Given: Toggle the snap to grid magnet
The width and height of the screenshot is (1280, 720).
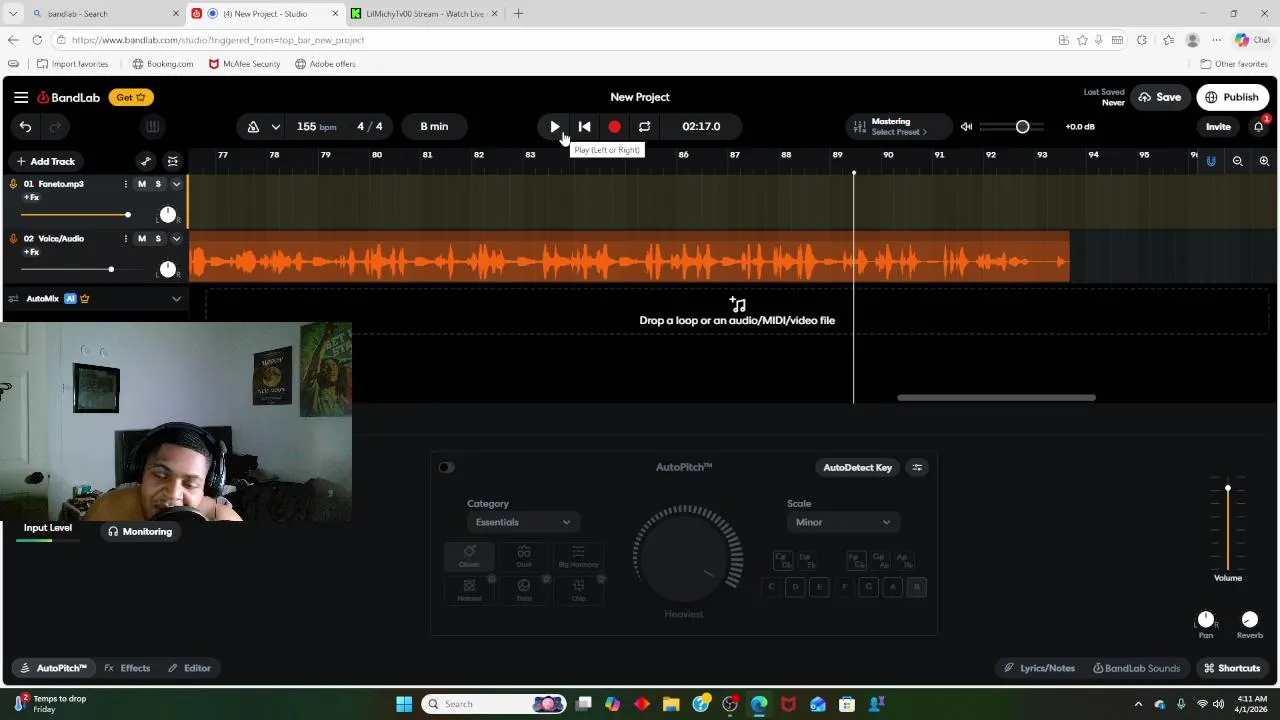Looking at the screenshot, I should pos(1211,161).
